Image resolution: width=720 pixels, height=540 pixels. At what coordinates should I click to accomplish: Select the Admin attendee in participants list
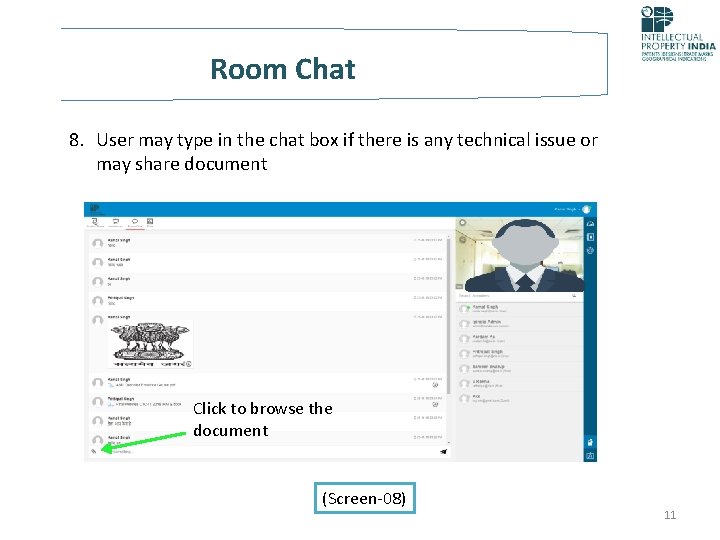pyautogui.click(x=519, y=324)
